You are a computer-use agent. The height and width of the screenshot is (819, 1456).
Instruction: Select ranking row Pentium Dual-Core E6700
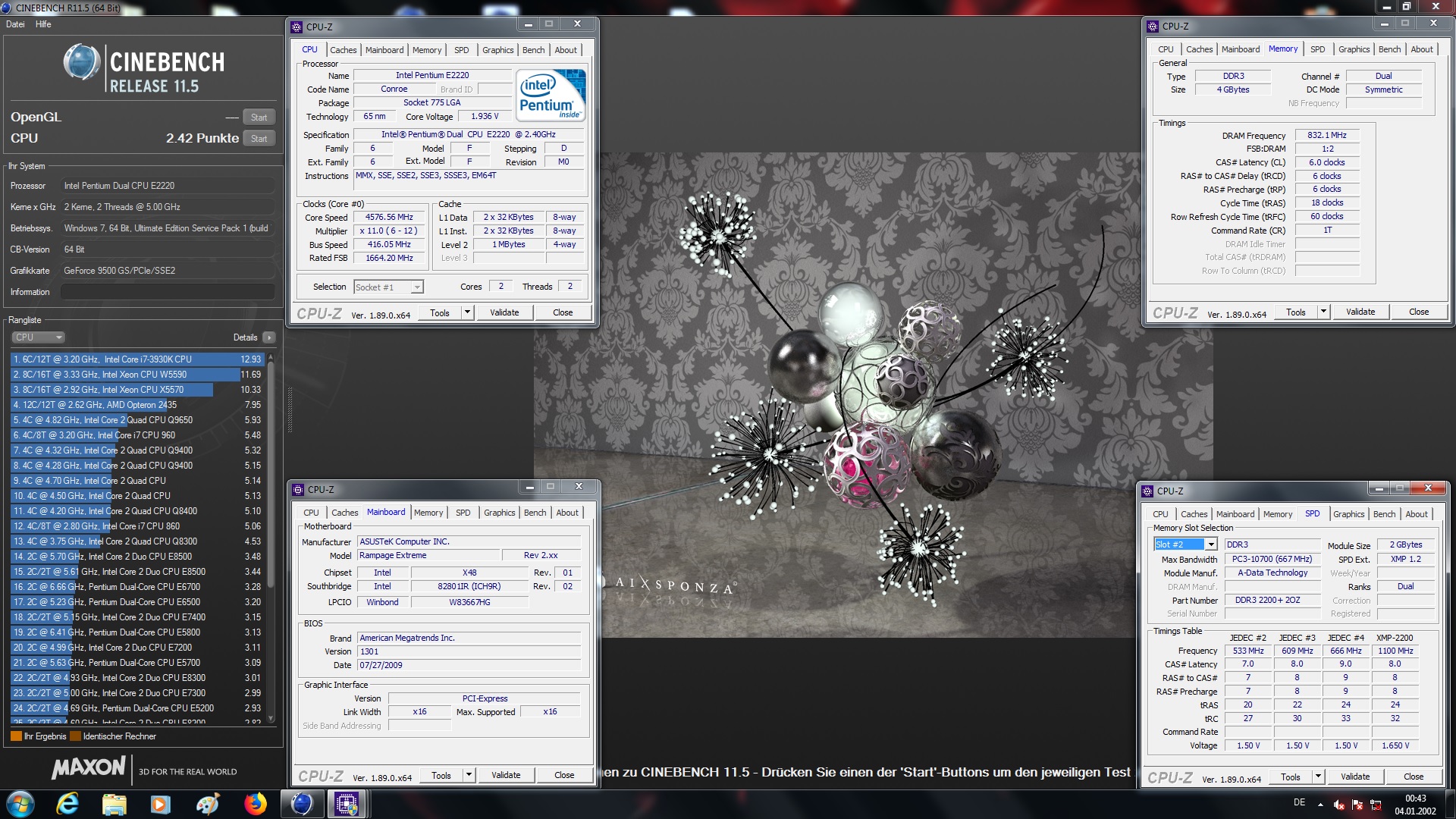tap(136, 587)
